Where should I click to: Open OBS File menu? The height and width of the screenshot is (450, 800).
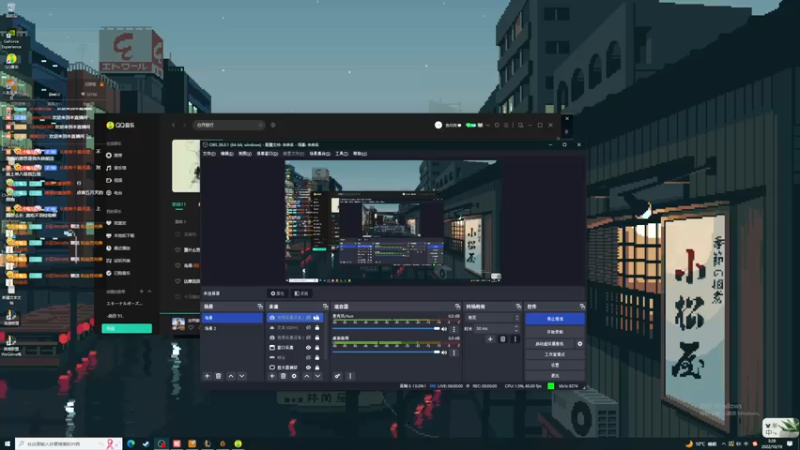[x=209, y=154]
